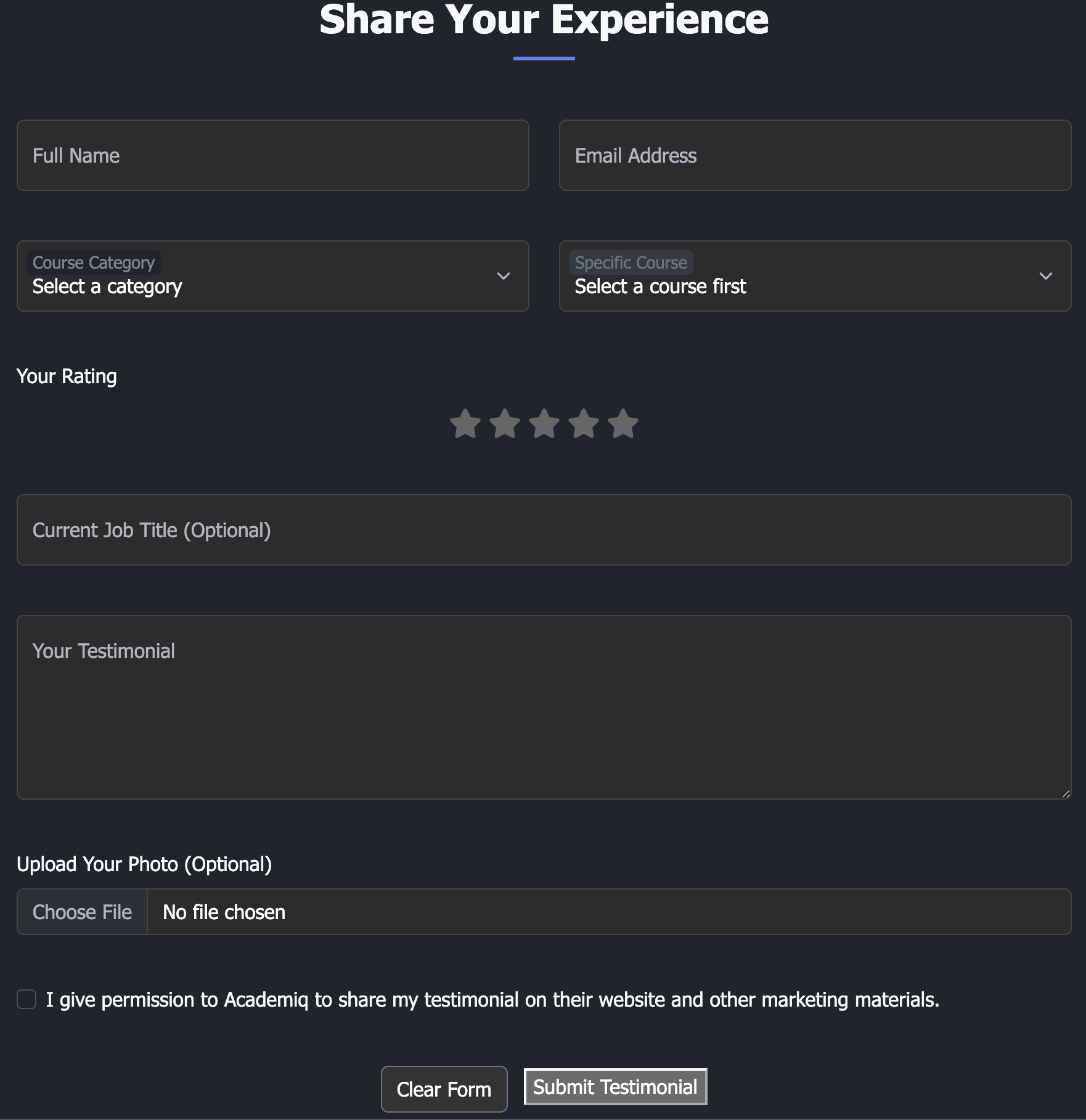The image size is (1086, 1120).
Task: Focus the Full Name field
Action: 272,155
